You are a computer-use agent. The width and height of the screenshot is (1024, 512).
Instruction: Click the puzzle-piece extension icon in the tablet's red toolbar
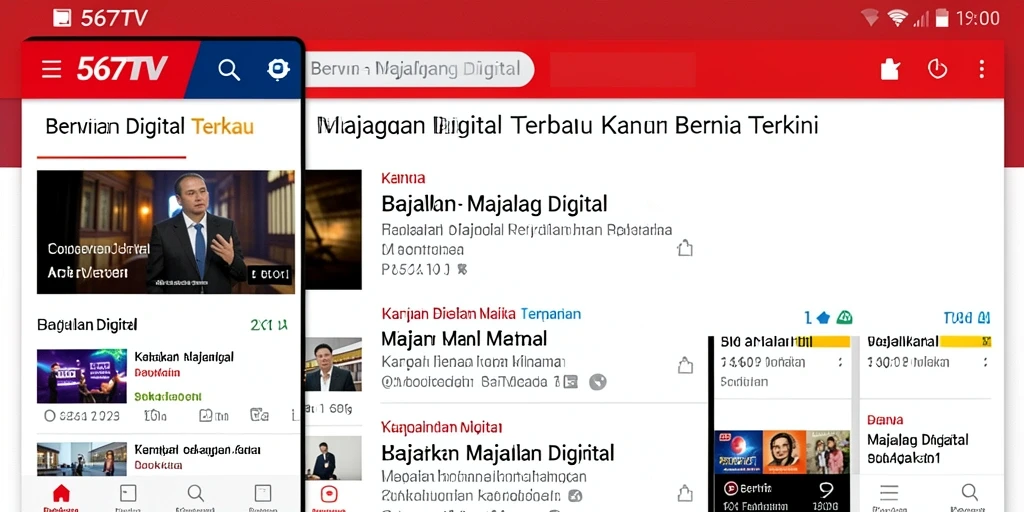pos(890,69)
